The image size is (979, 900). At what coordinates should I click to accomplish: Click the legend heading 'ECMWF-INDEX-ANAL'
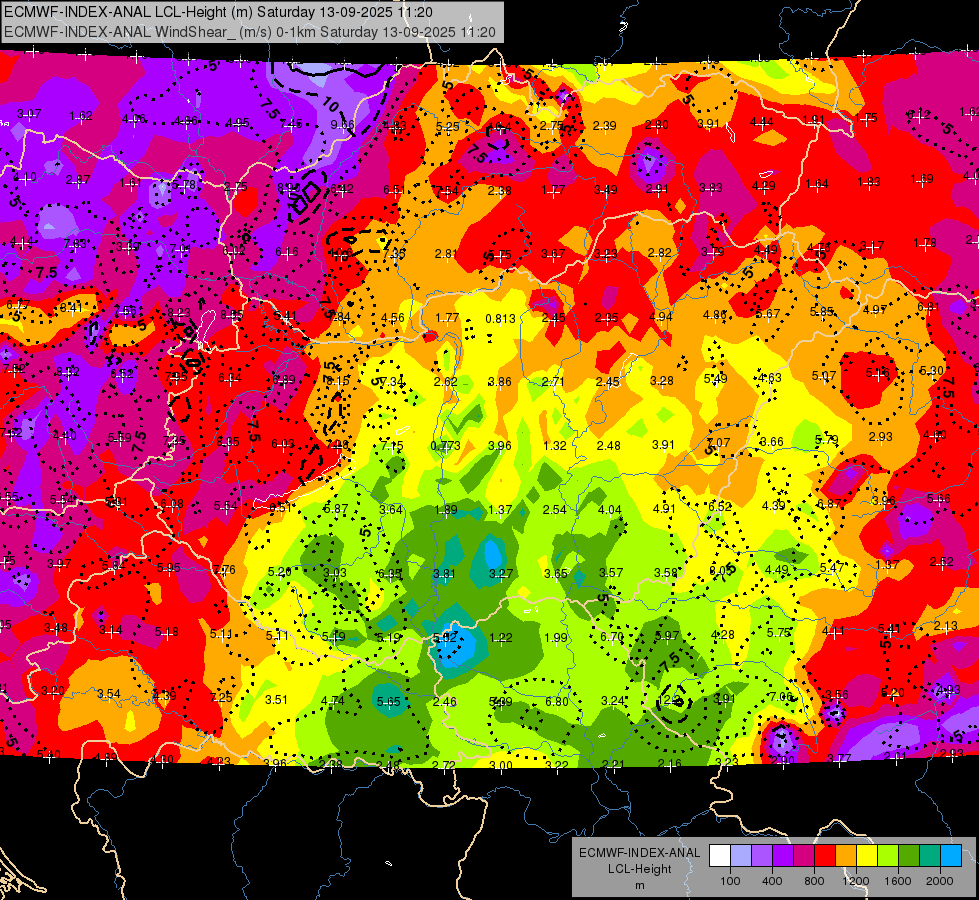pos(639,853)
